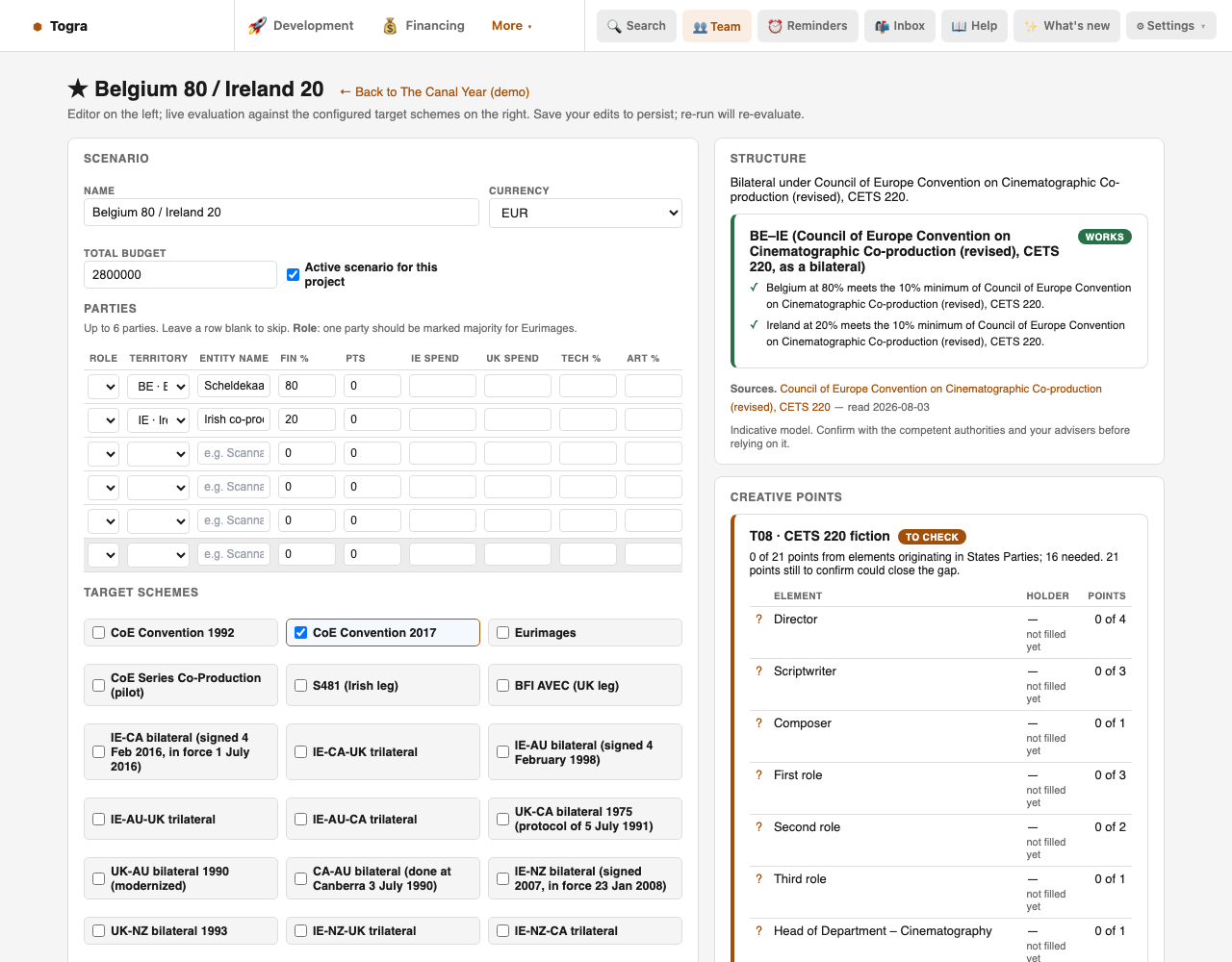Click the book icon in Help button
Image resolution: width=1232 pixels, height=962 pixels.
point(959,26)
